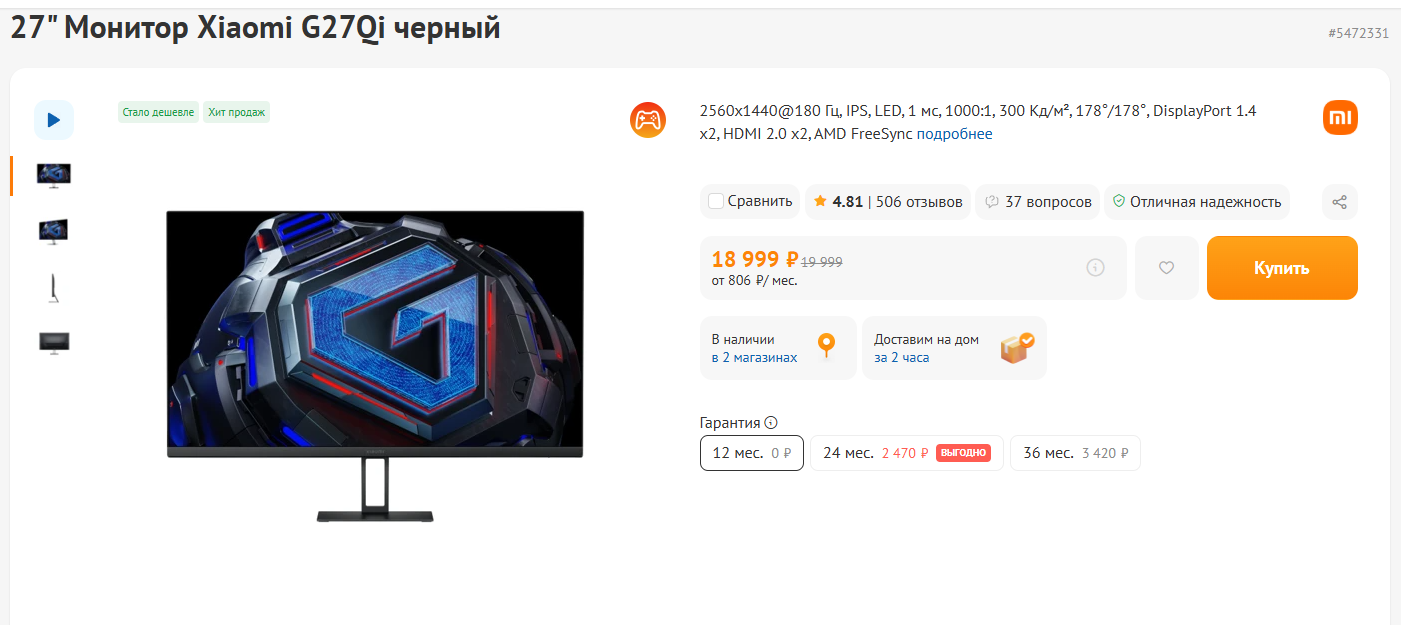Click the warranty info icon next to Гарантия
This screenshot has height=625, width=1401.
771,423
